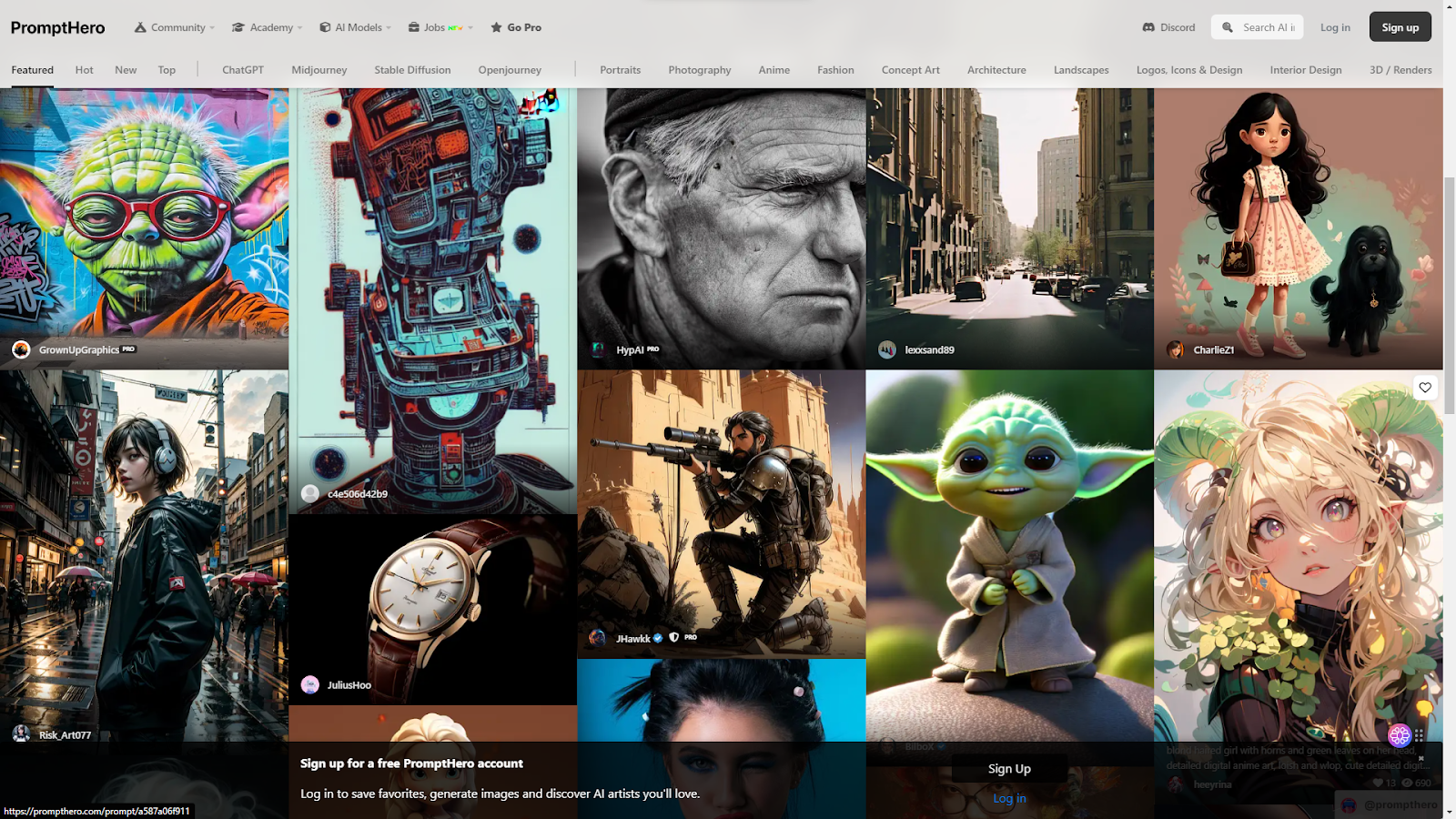Viewport: 1456px width, 819px height.
Task: Click Sign Up button in banner
Action: [x=1009, y=769]
